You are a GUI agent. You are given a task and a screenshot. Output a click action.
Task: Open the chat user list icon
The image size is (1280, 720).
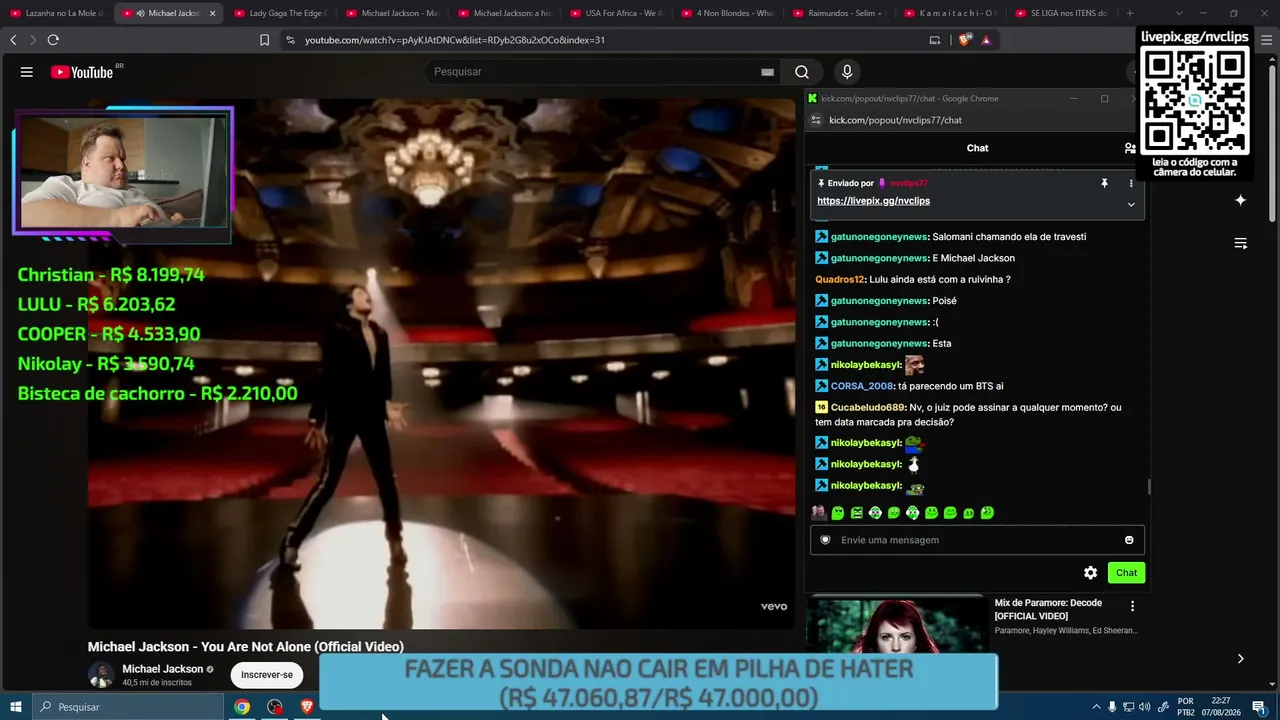[1130, 148]
